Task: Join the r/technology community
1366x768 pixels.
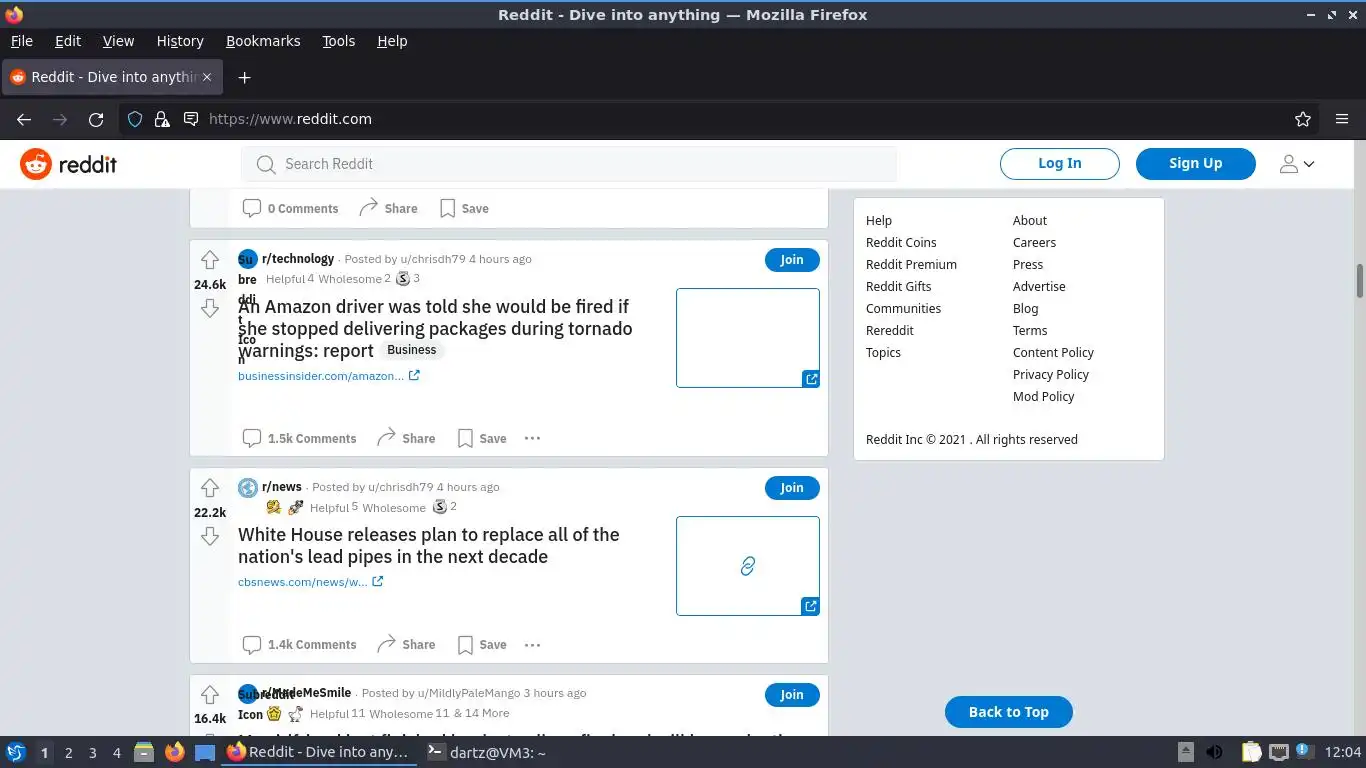Action: pos(792,260)
